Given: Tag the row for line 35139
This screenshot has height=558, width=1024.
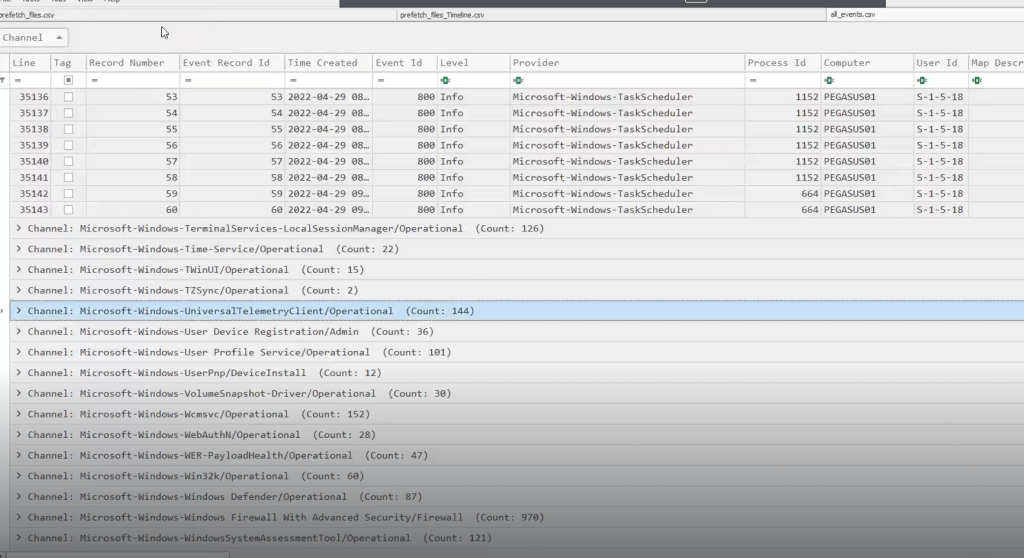Looking at the screenshot, I should tap(68, 145).
